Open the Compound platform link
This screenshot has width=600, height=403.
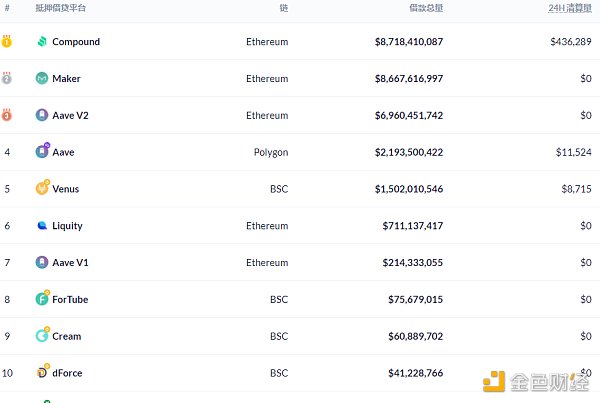coord(76,42)
